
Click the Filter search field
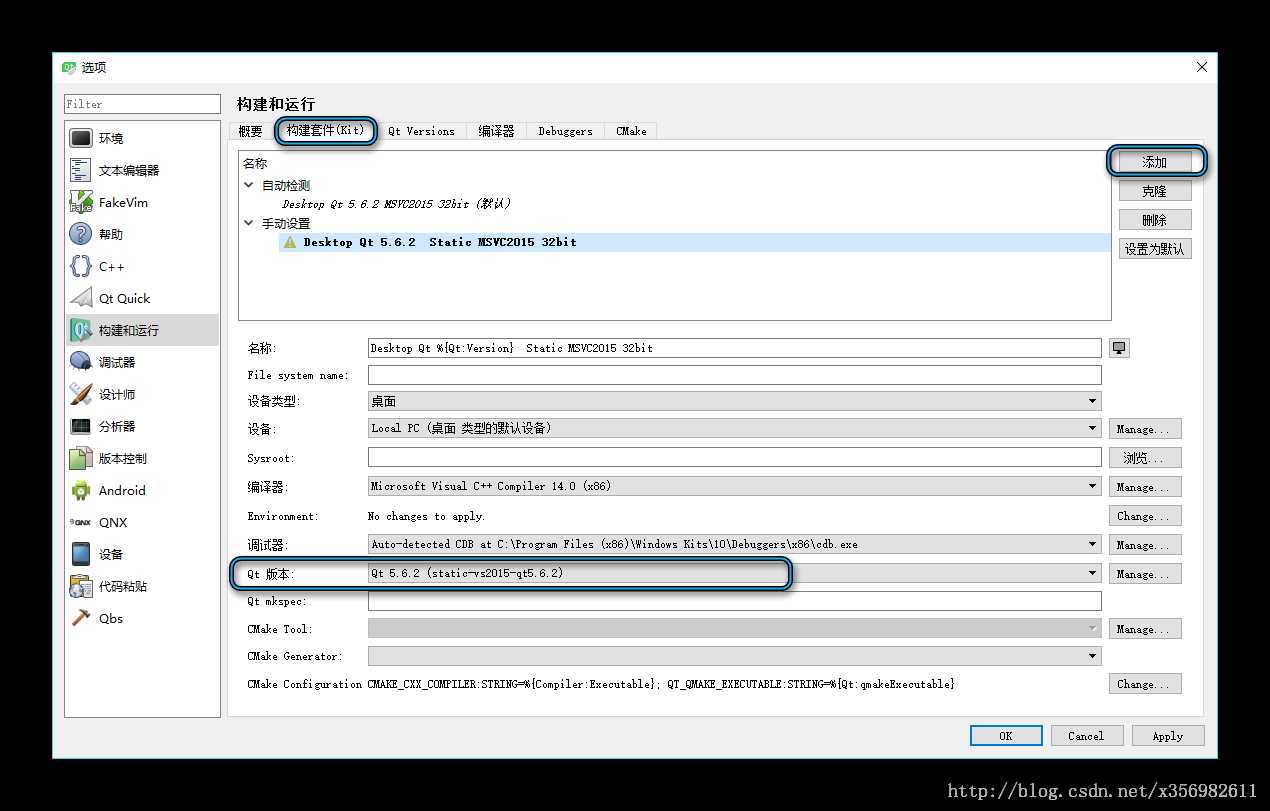coord(142,104)
